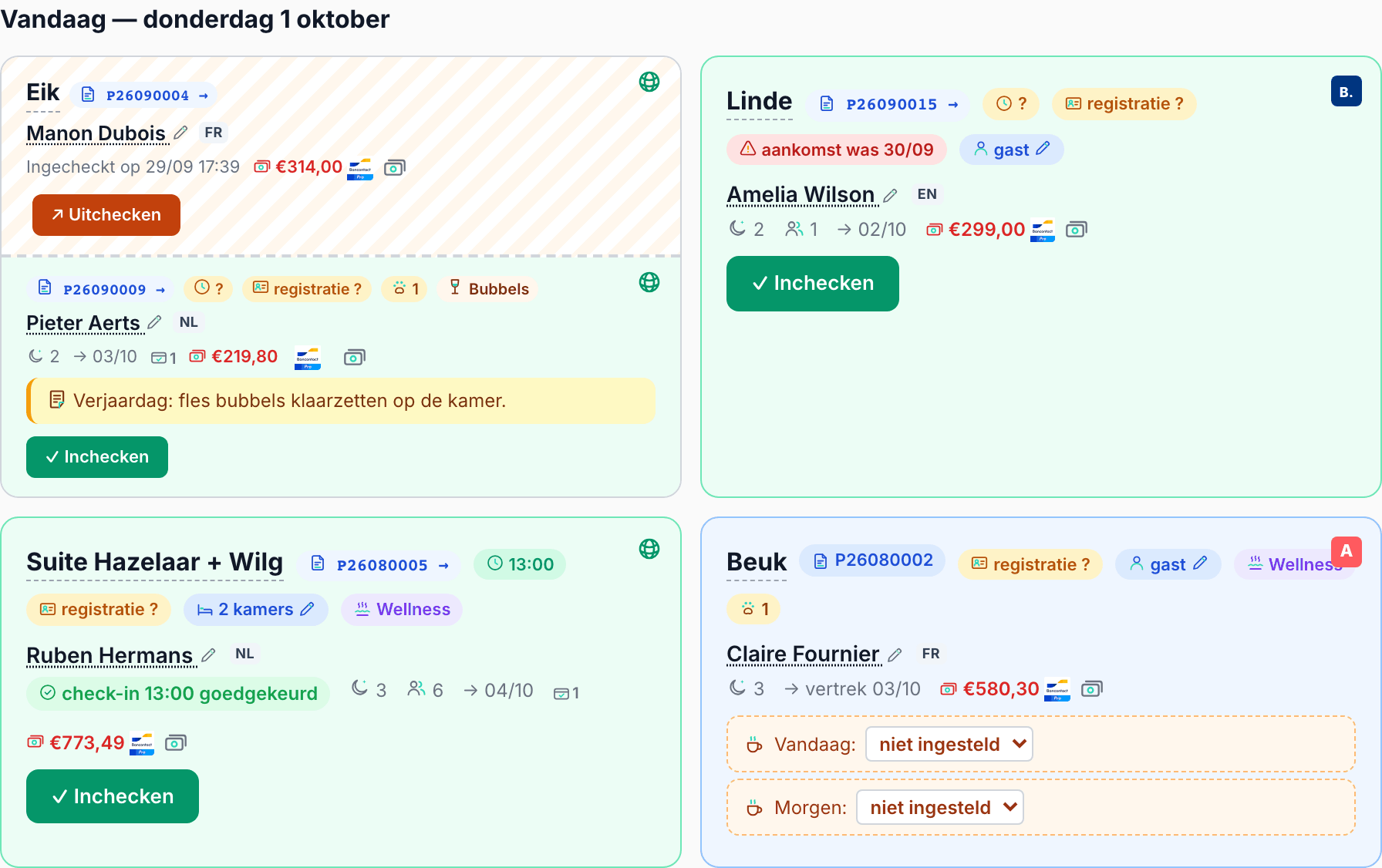Click 'registratie ?' tag on Beuk card

(1030, 564)
